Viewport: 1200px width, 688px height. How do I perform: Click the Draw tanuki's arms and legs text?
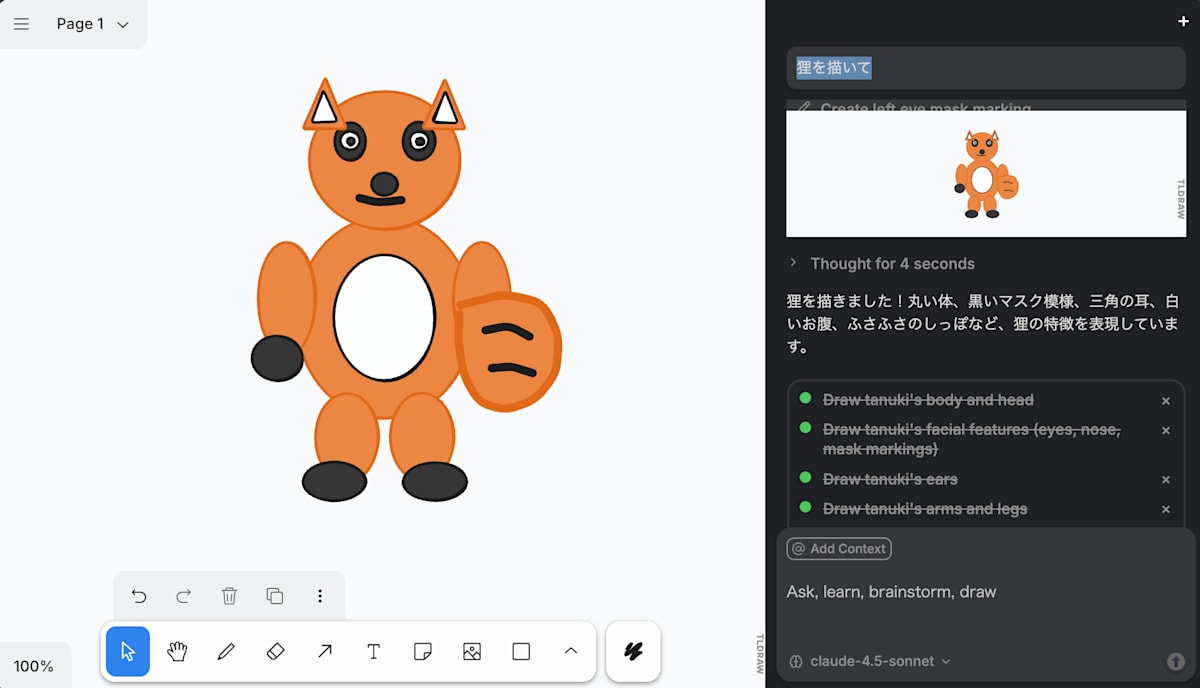coord(925,509)
